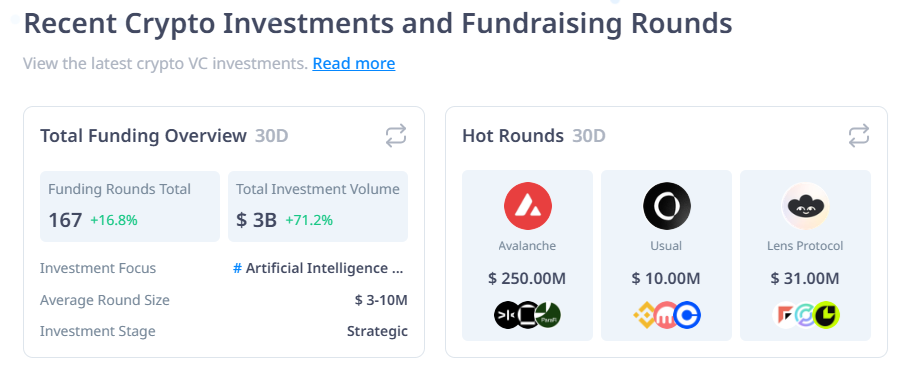Click the Coinbase-style blue logo under Usual
This screenshot has width=899, height=369.
(x=687, y=315)
